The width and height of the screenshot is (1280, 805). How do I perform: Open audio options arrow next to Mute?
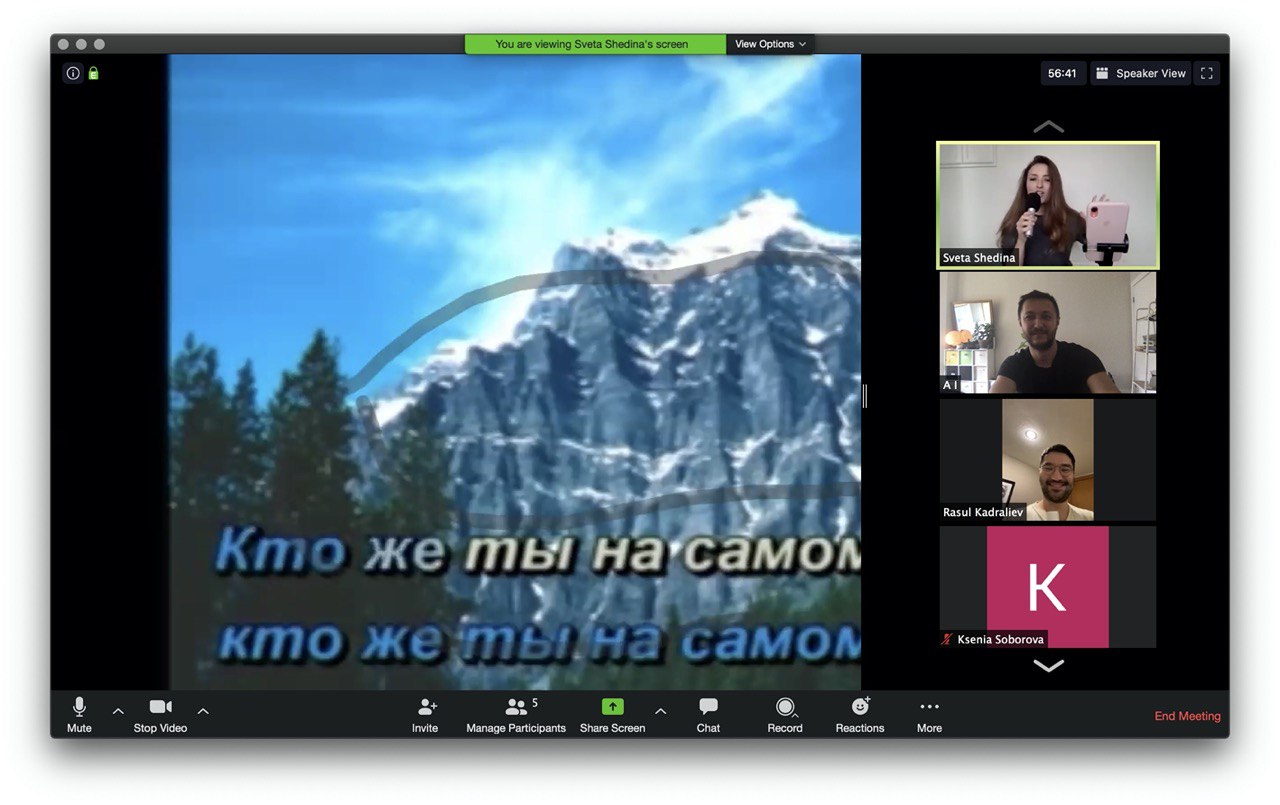118,711
